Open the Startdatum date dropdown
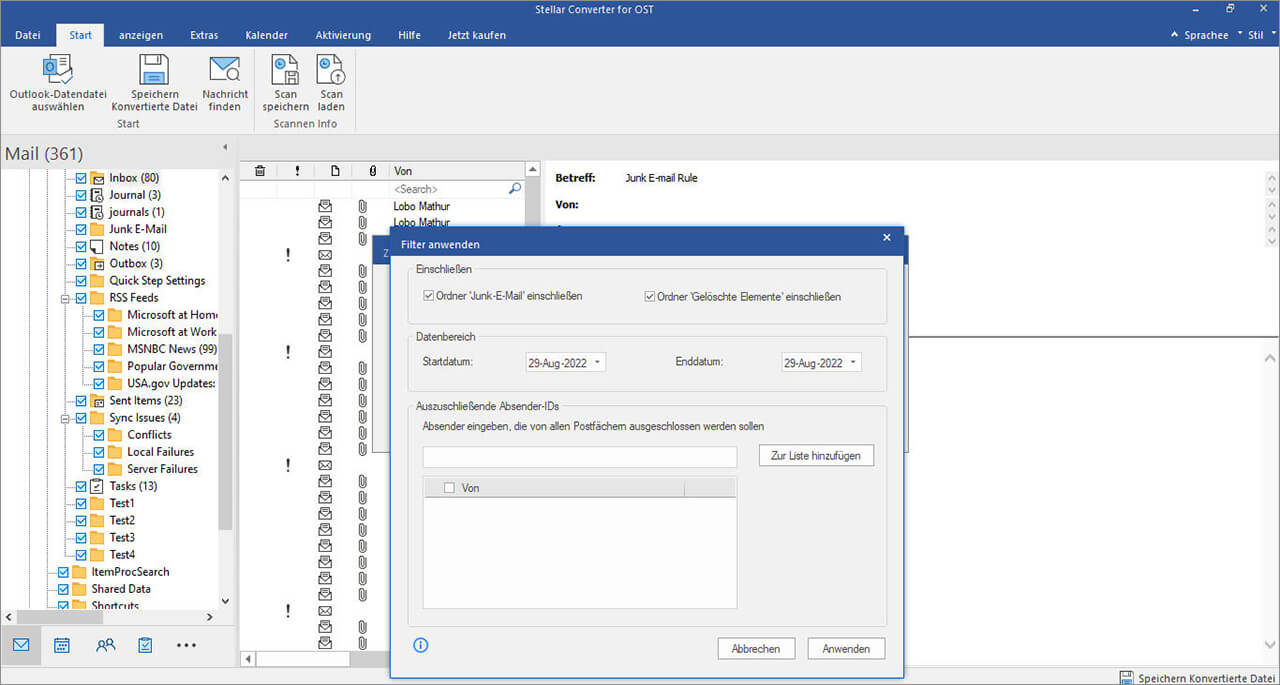1280x685 pixels. 598,362
